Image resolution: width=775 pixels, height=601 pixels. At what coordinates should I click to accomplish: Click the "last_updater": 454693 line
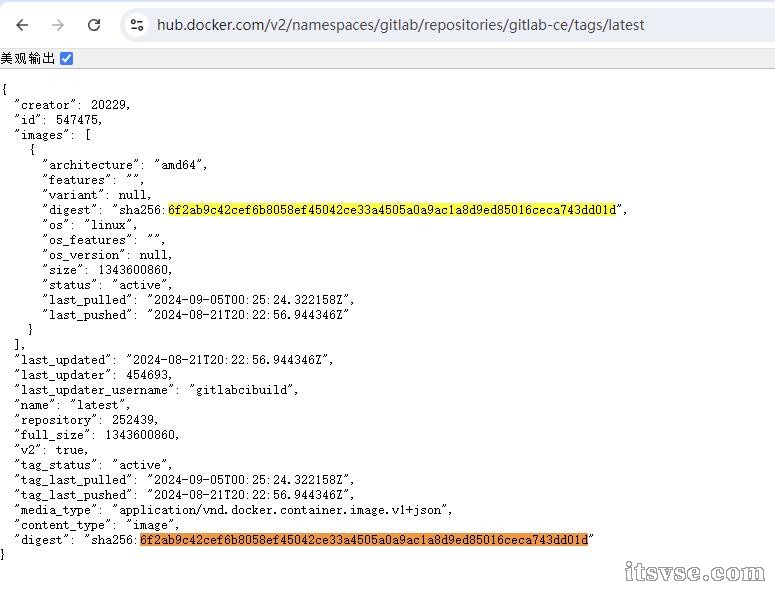(93, 375)
